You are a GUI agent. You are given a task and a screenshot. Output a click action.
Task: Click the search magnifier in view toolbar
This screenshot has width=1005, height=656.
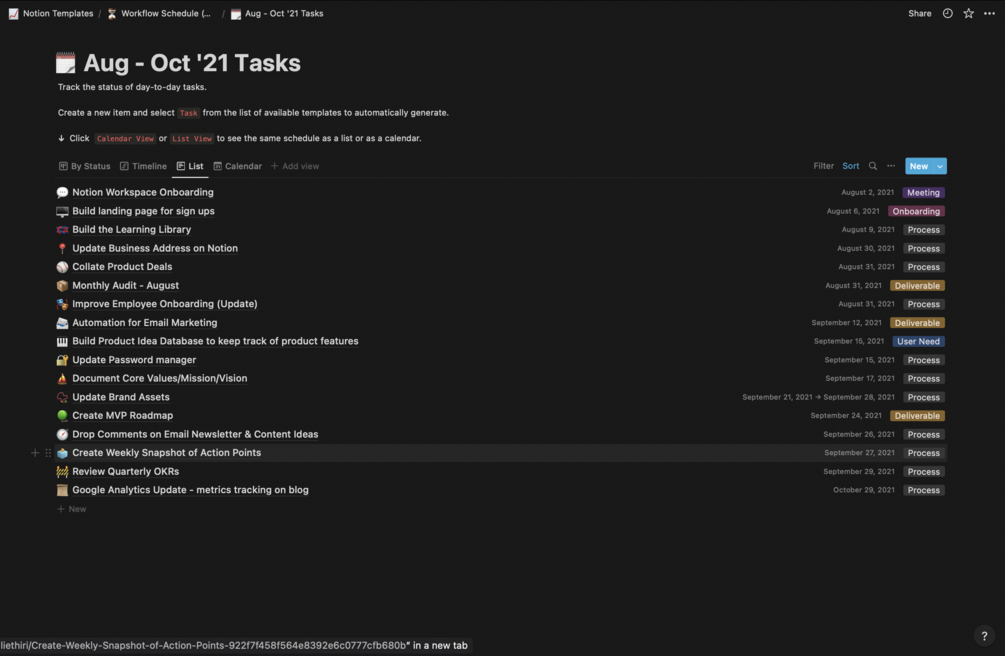(x=873, y=166)
